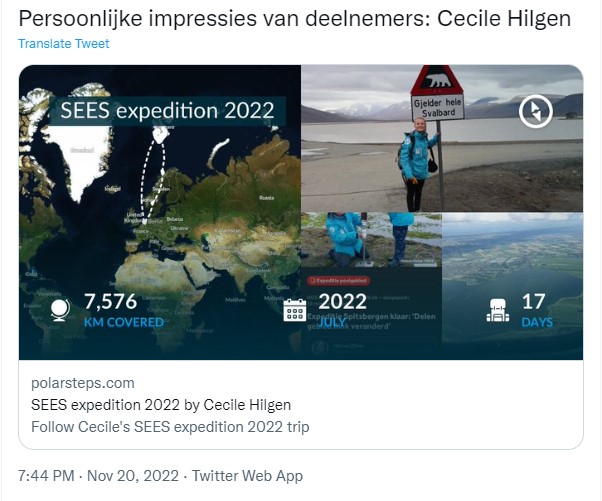Click the SEES expedition 2022 map heading
Image resolution: width=602 pixels, height=501 pixels.
point(168,110)
